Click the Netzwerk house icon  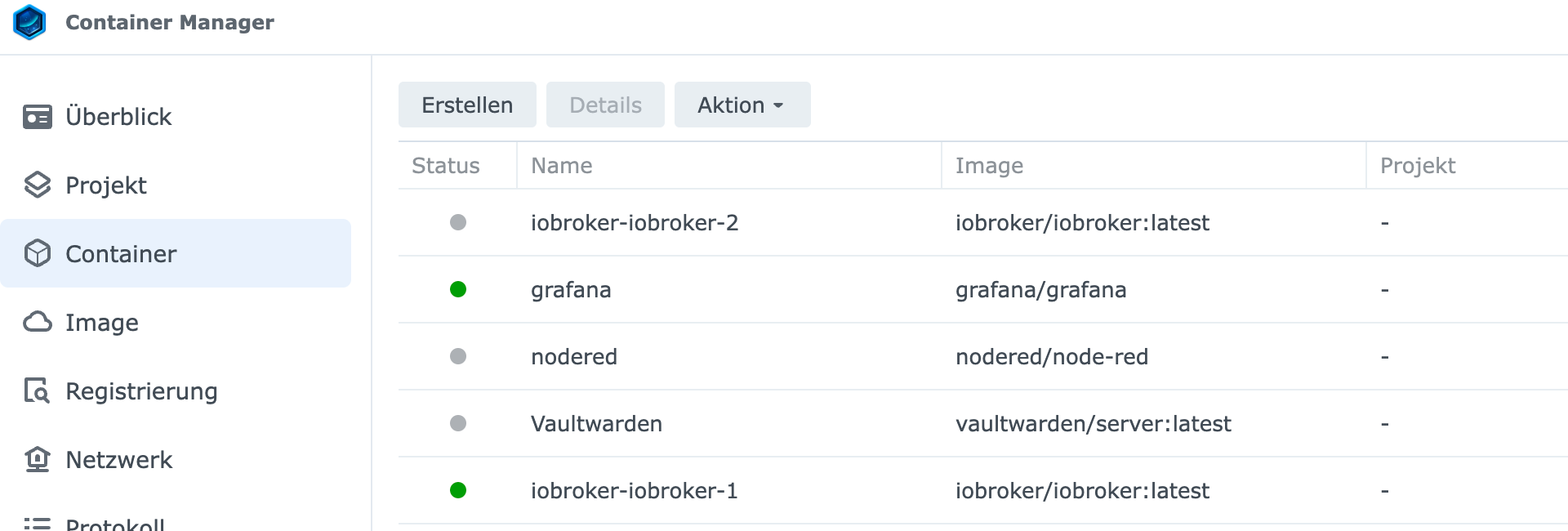coord(38,459)
